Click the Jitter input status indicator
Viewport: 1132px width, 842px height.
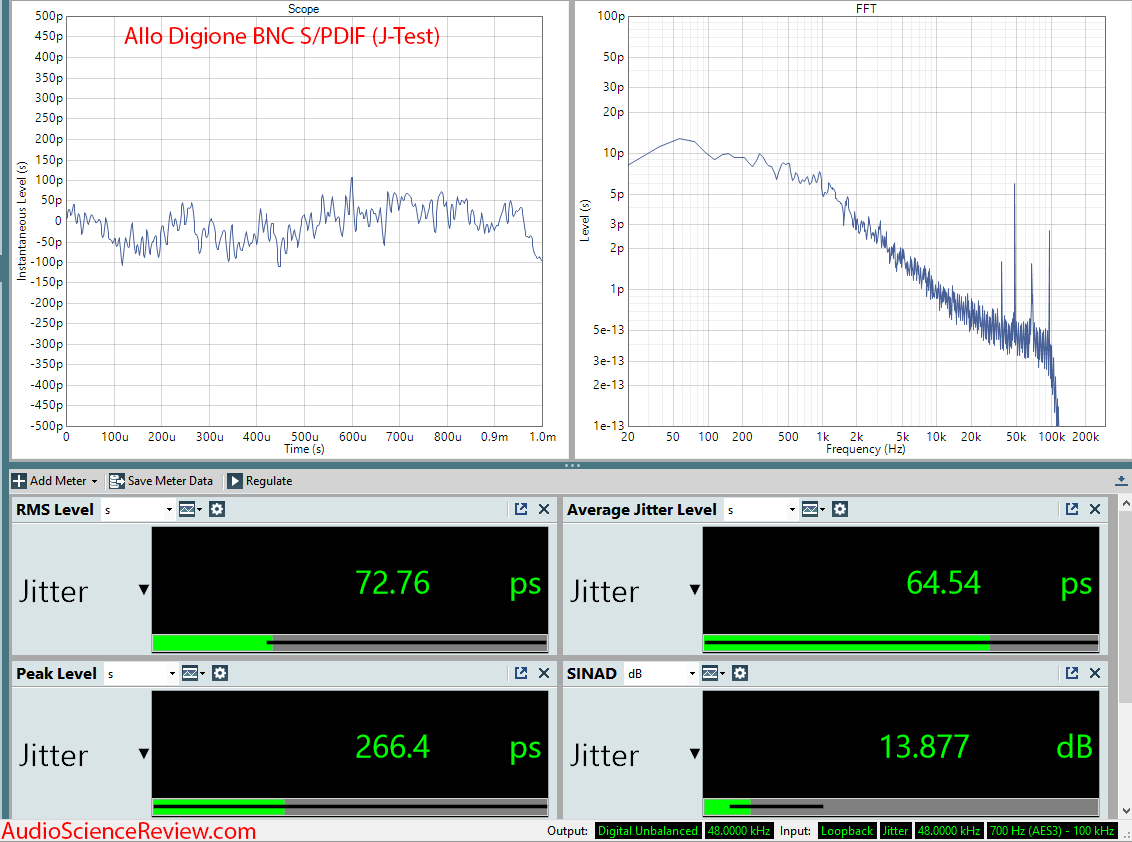pyautogui.click(x=895, y=831)
